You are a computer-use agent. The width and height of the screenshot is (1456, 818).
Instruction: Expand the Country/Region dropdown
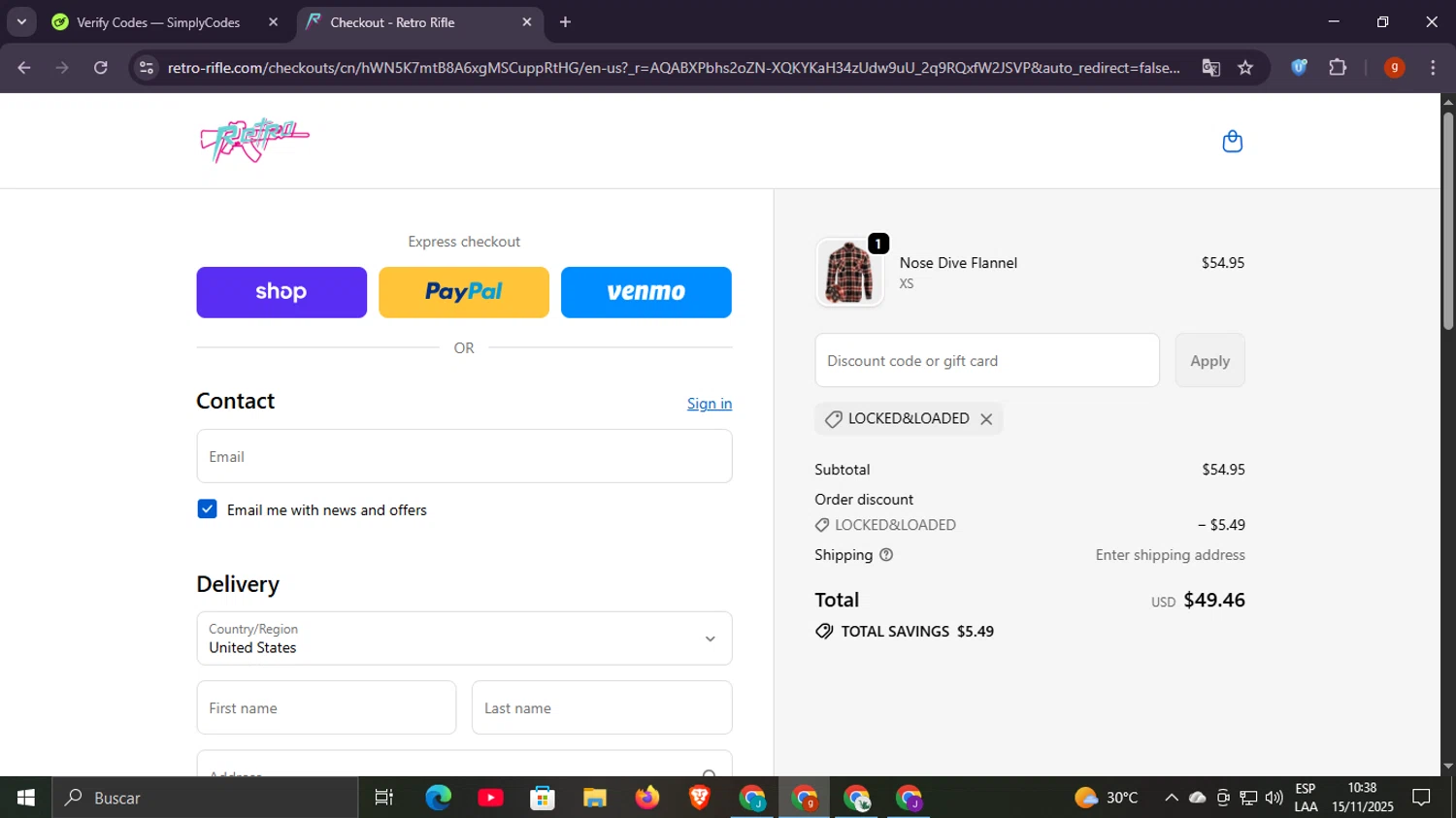[x=464, y=638]
